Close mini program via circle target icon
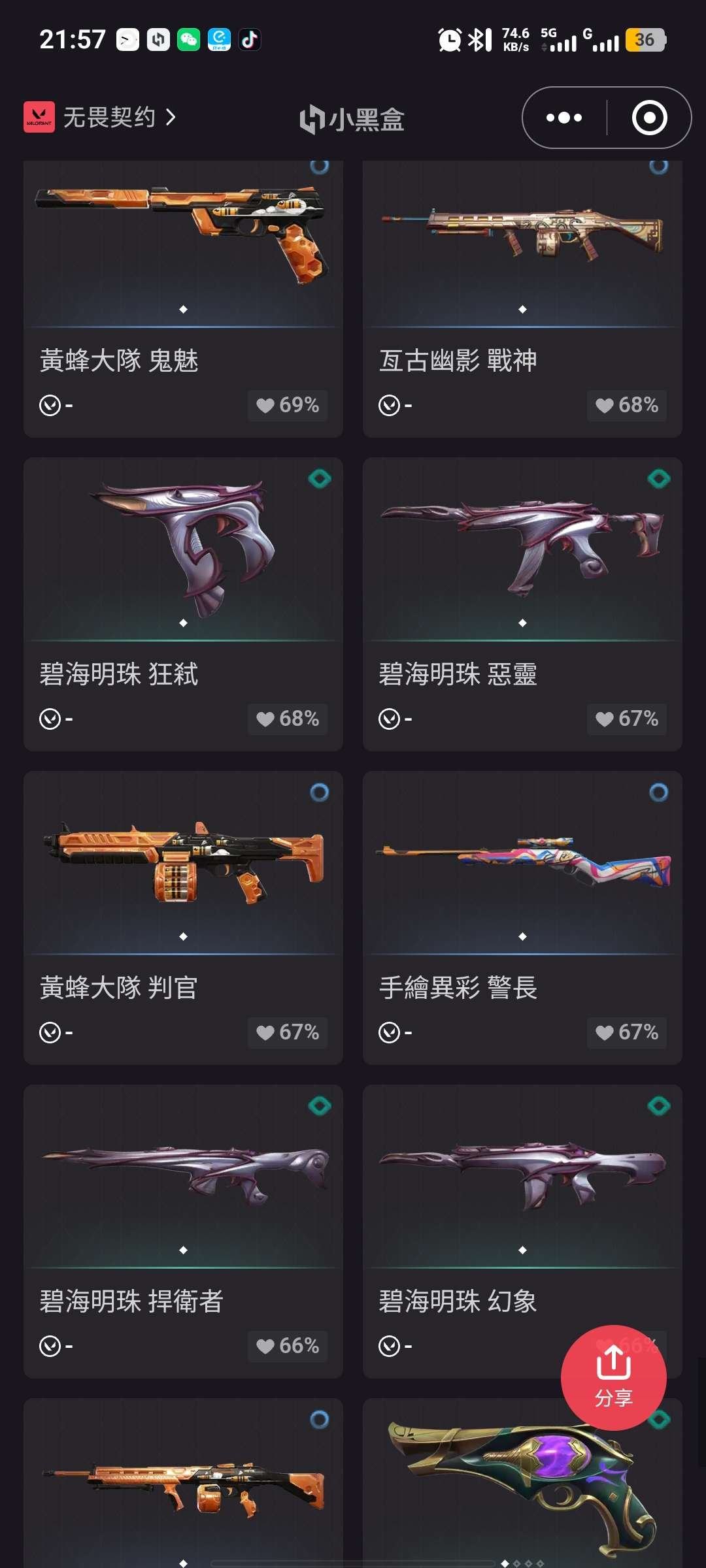 tap(649, 118)
